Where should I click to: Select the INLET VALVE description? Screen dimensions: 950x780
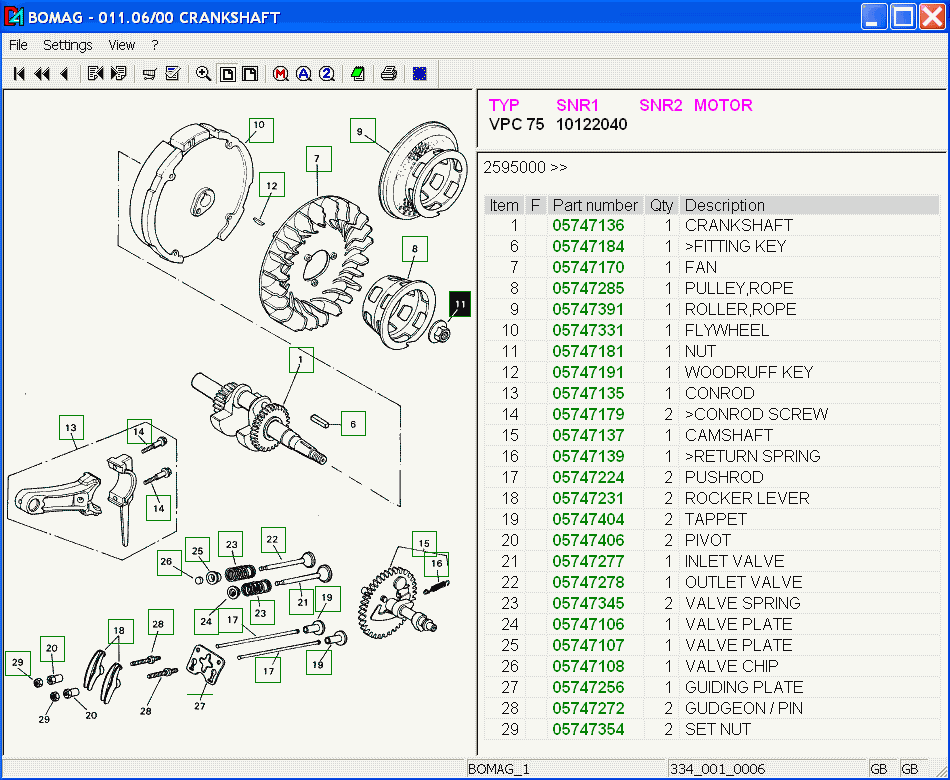tap(734, 561)
